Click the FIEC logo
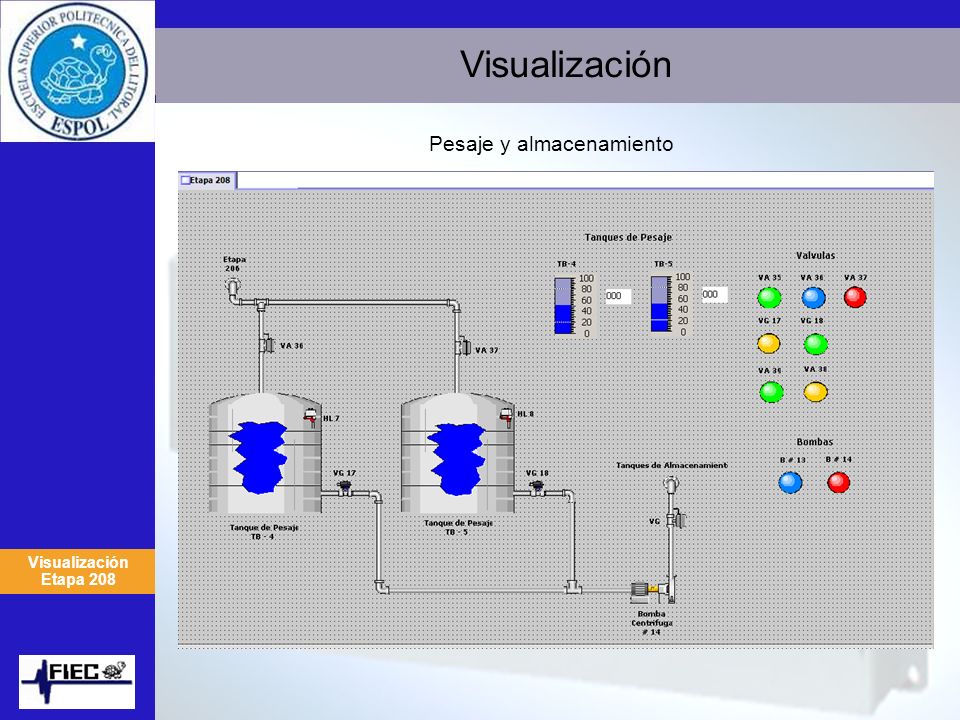The image size is (960, 720). (77, 681)
